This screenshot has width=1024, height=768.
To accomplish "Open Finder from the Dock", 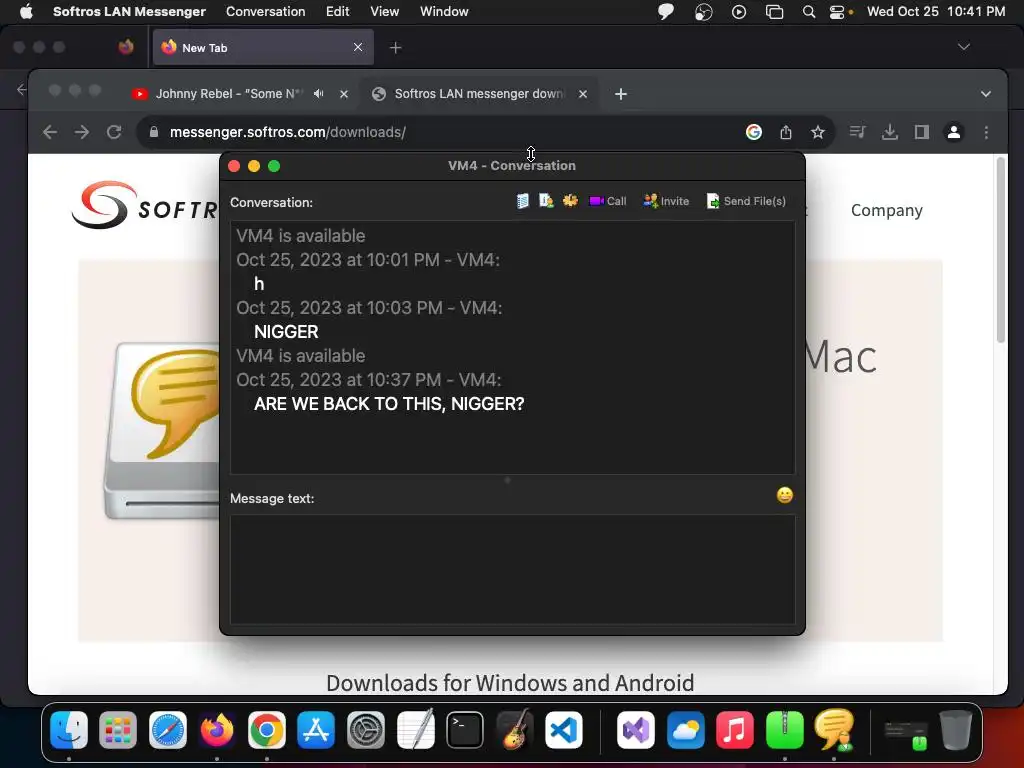I will coord(69,729).
